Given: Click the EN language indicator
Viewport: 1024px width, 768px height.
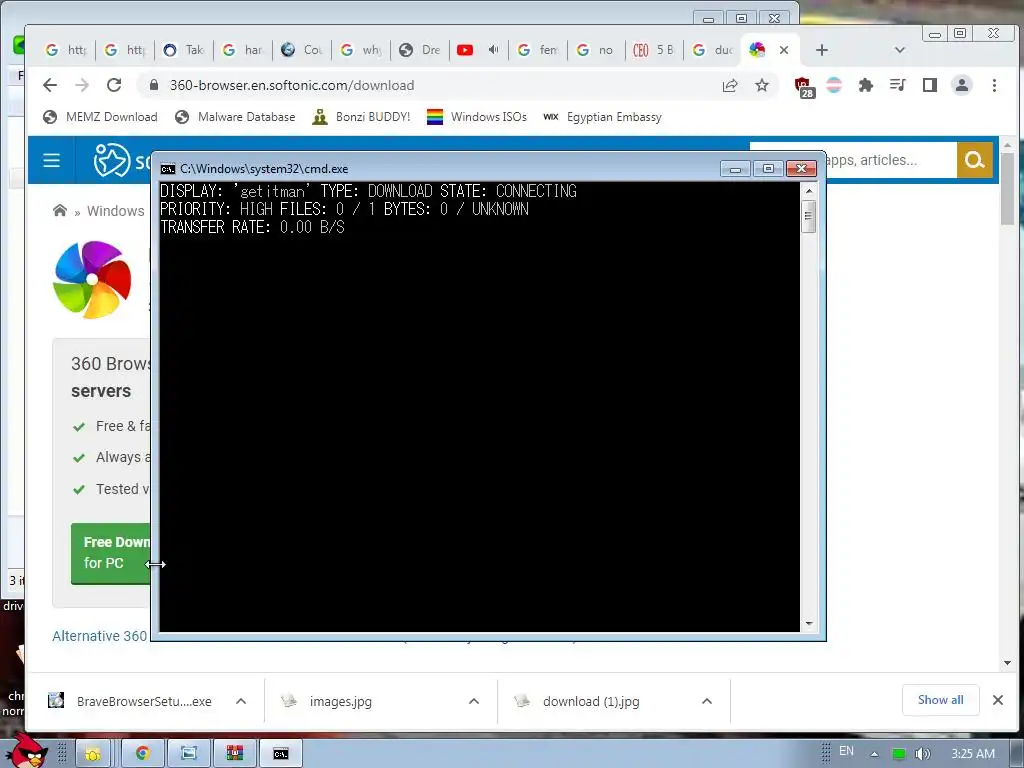Looking at the screenshot, I should click(846, 751).
